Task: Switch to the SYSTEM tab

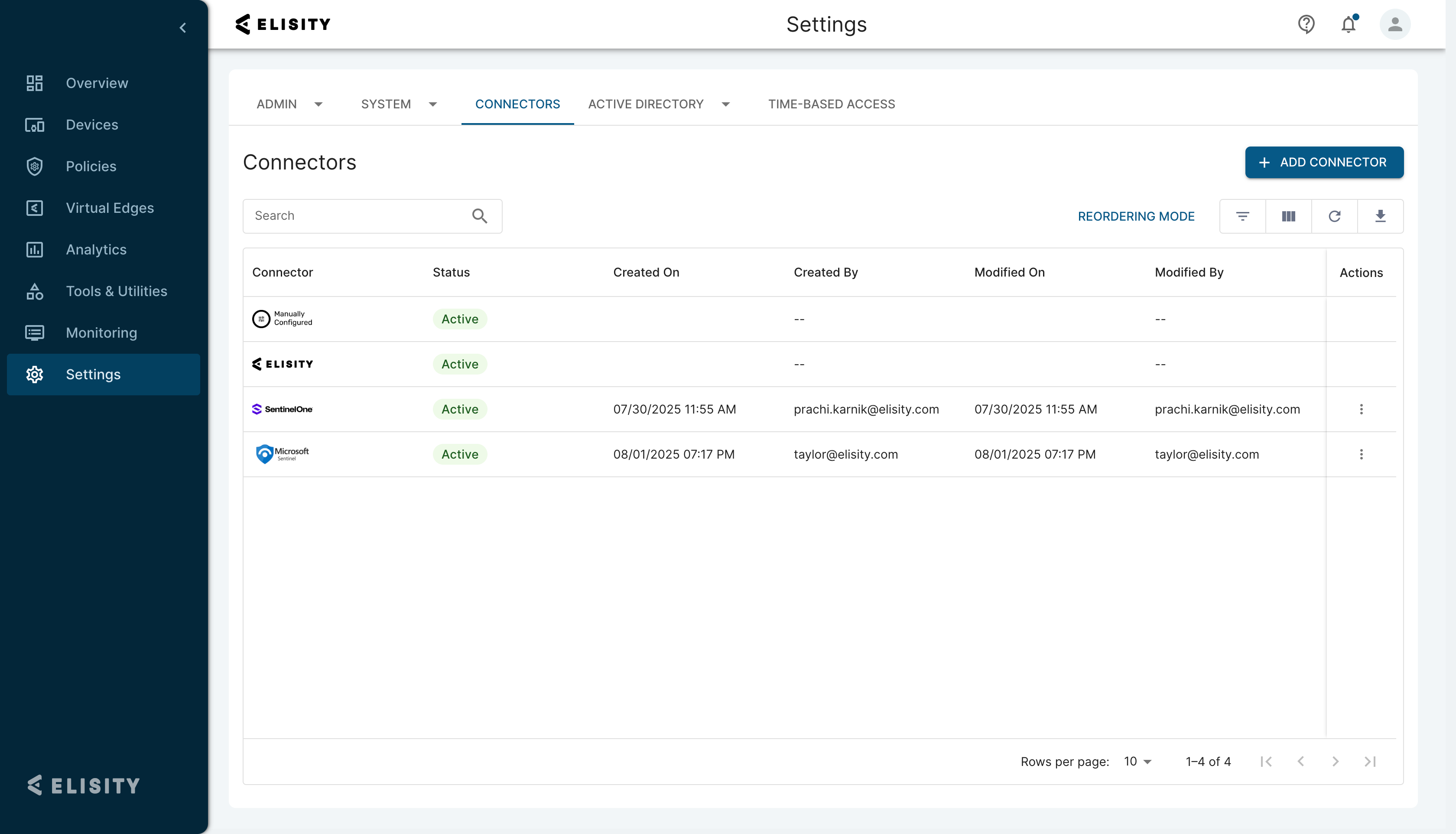Action: [386, 104]
